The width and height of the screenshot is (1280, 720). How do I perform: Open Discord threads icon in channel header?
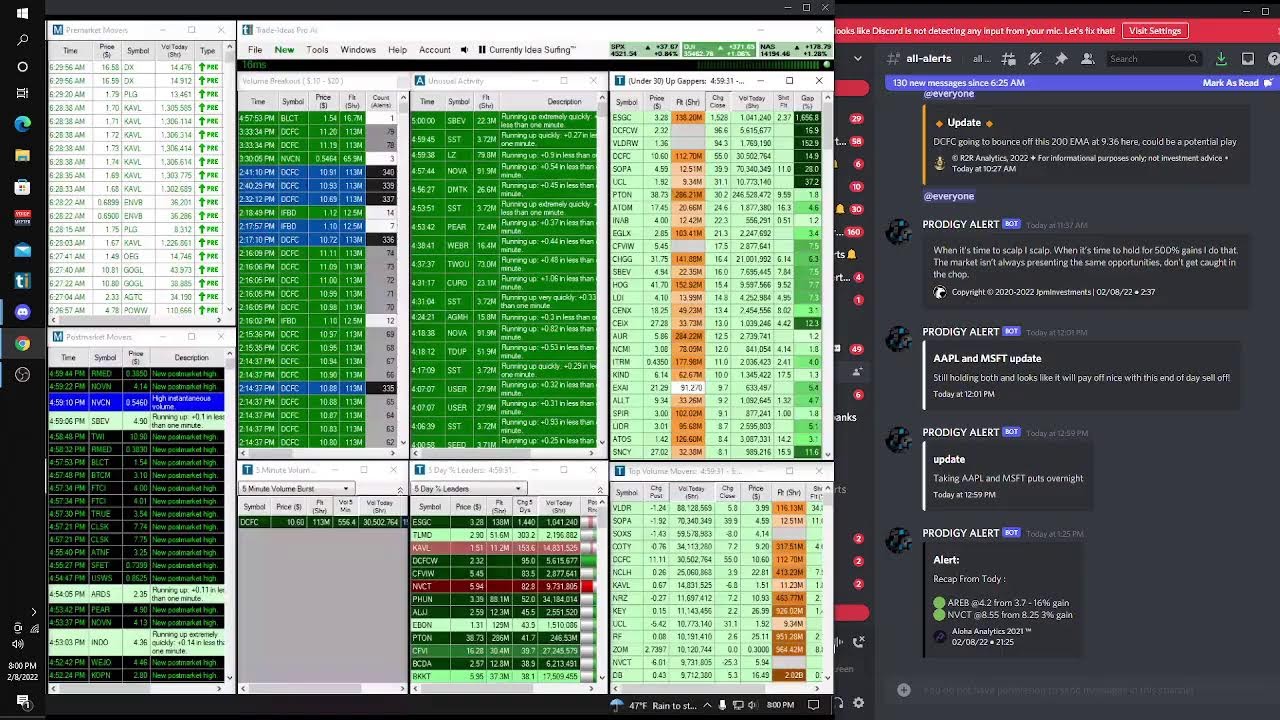click(x=1008, y=59)
